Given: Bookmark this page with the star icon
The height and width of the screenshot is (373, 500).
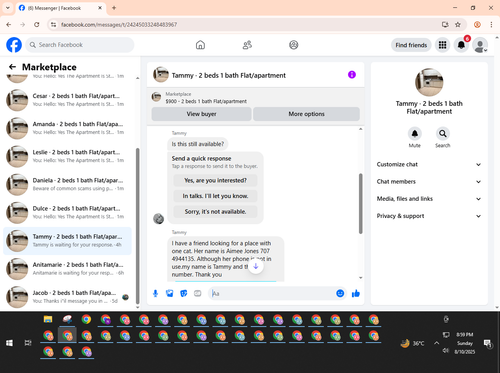Looking at the screenshot, I should point(458,24).
